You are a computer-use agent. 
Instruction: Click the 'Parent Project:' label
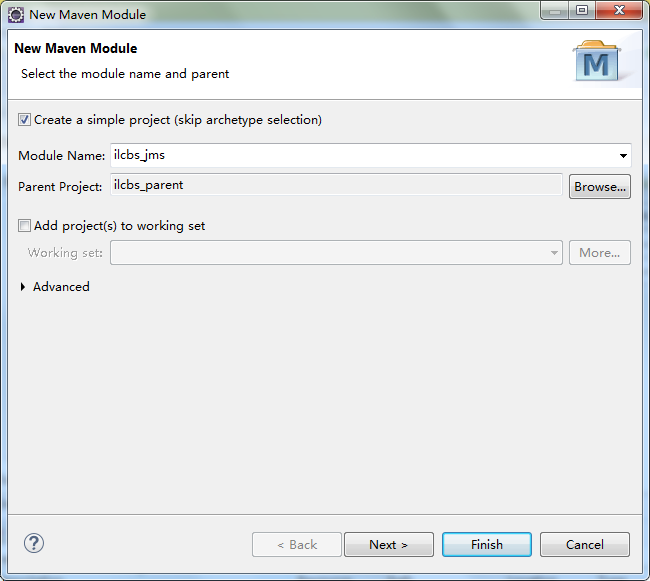tap(60, 186)
